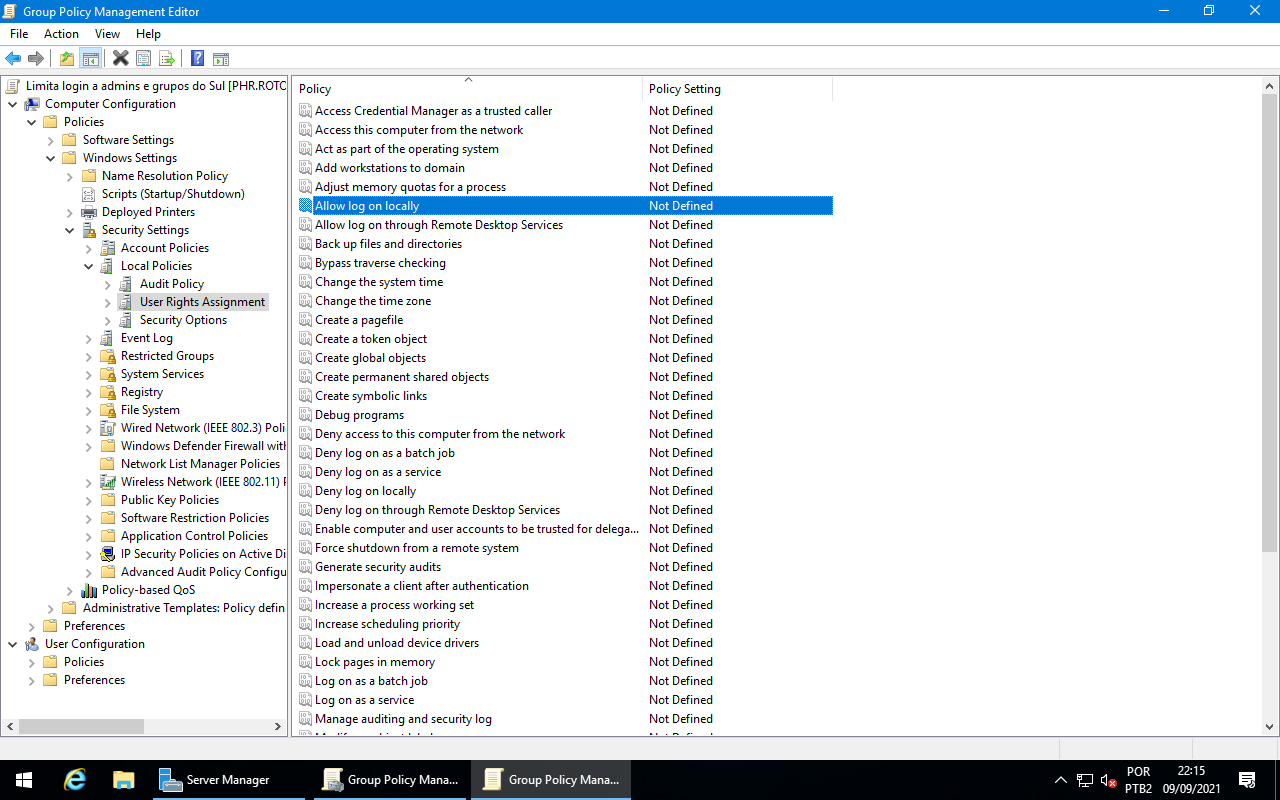Sort by the Policy Setting column header

(684, 89)
